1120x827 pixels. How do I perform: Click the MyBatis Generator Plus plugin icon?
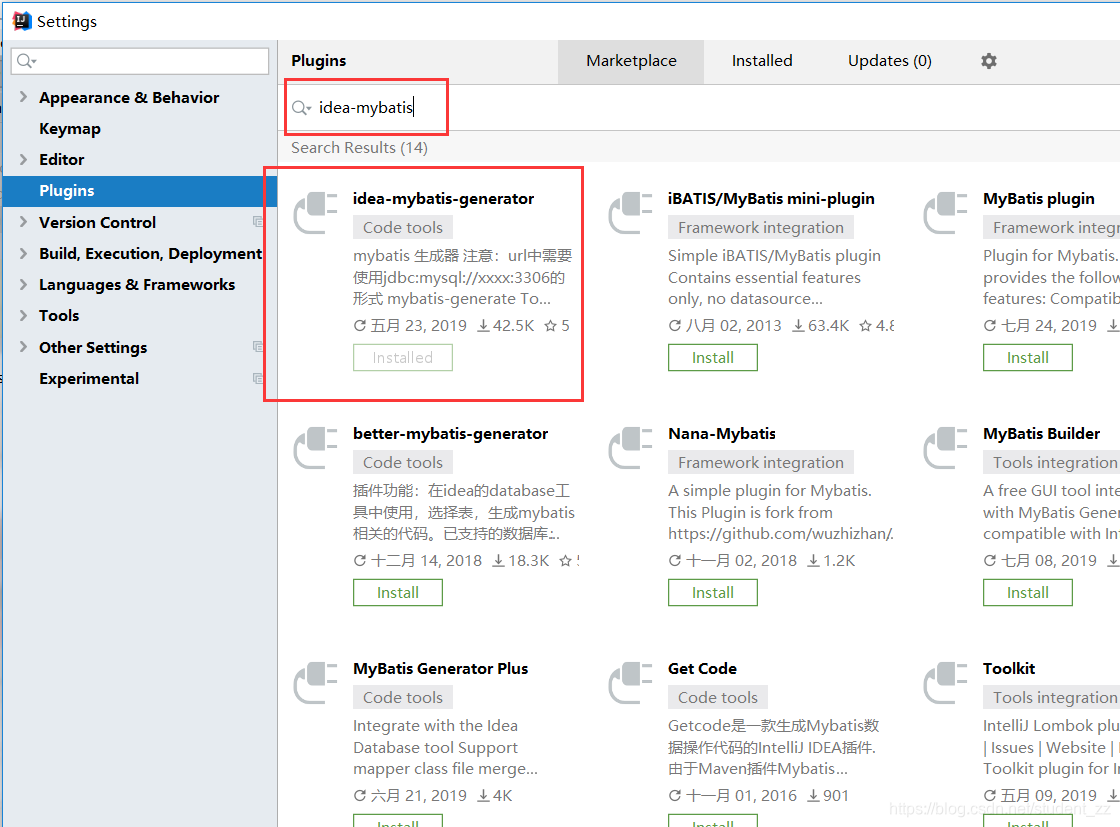point(315,683)
